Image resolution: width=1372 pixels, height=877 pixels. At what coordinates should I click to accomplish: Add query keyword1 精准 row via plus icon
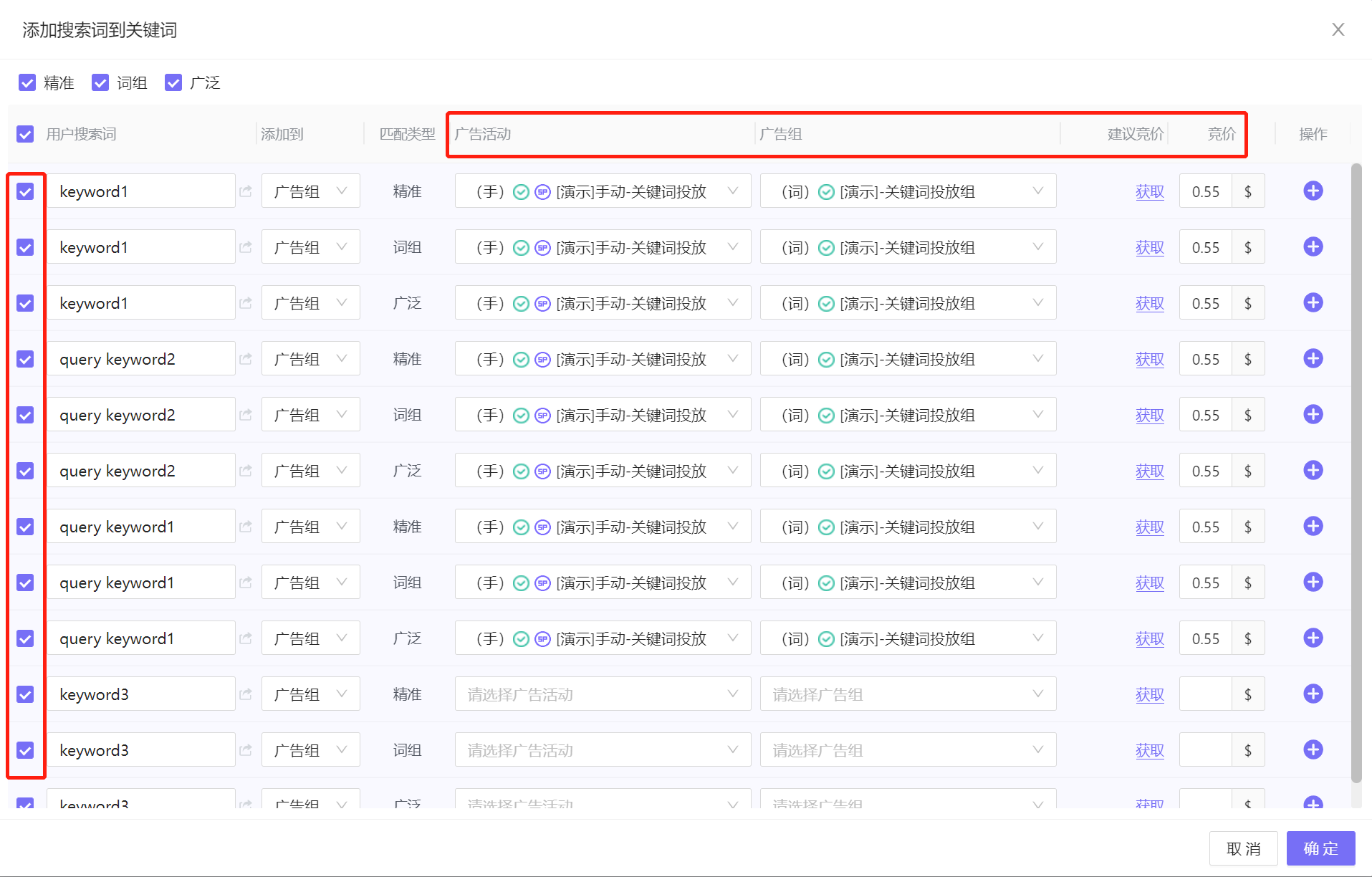[x=1313, y=527]
